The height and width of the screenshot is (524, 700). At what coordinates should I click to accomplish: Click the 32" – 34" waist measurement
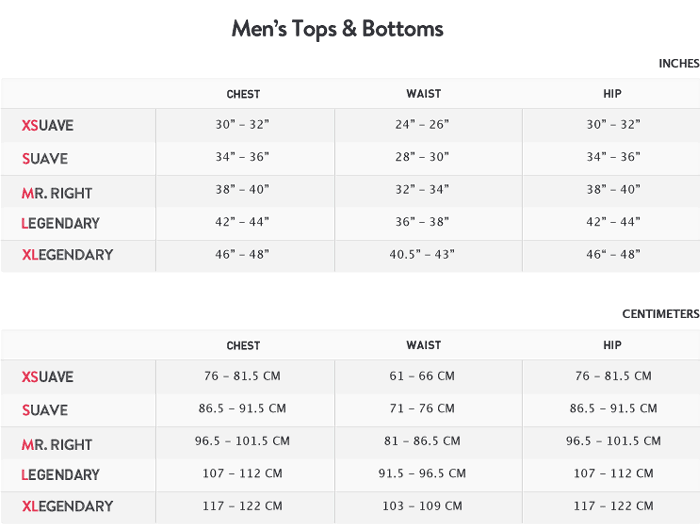pyautogui.click(x=422, y=189)
